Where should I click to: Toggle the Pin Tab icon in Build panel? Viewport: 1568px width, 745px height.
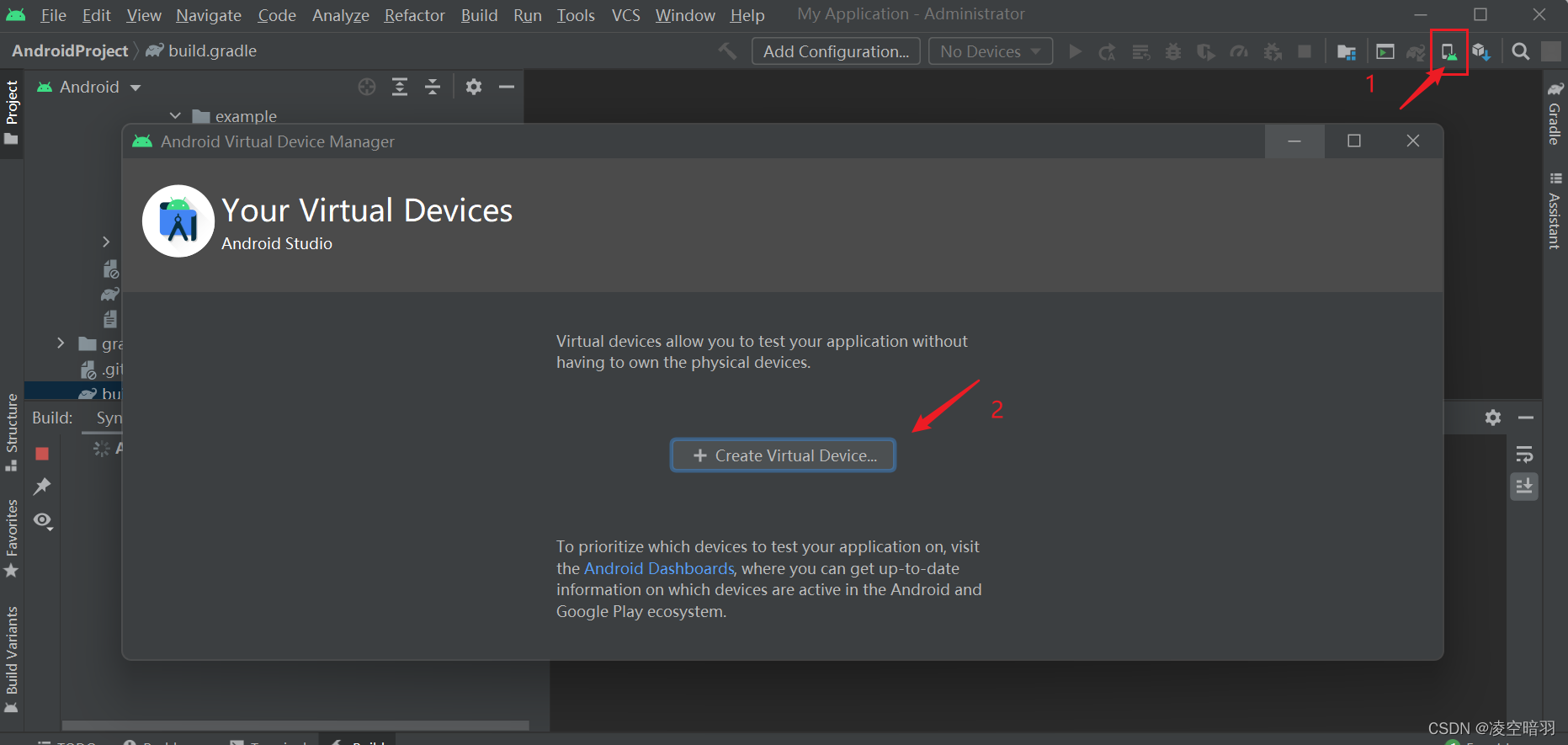42,487
